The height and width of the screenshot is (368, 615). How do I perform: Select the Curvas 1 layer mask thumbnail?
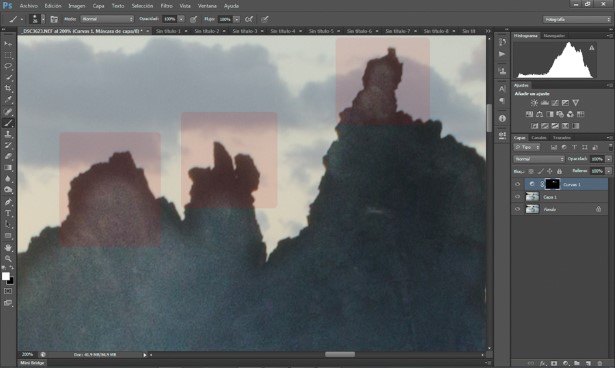tap(552, 184)
